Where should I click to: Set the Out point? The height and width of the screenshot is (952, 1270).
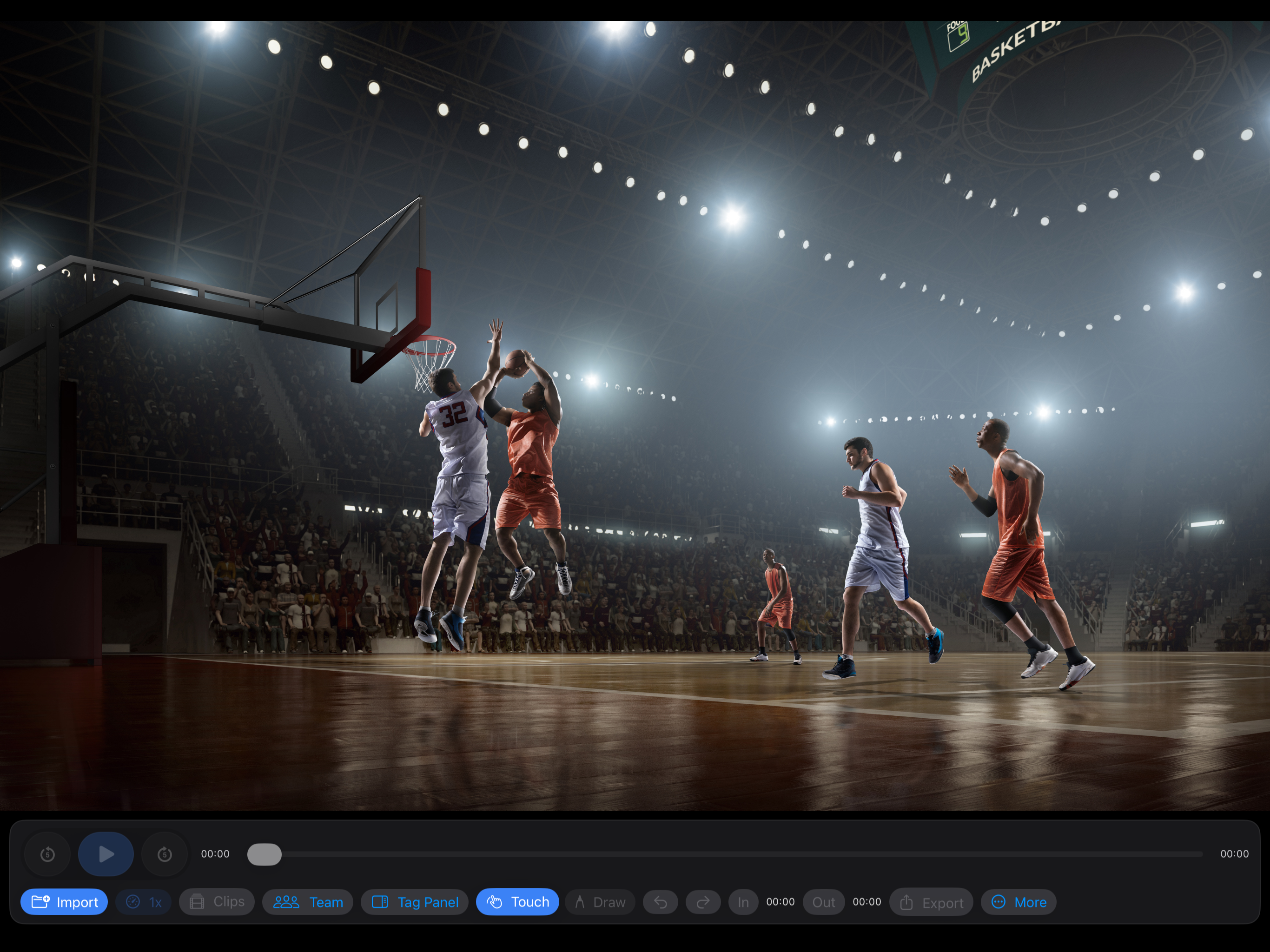823,901
